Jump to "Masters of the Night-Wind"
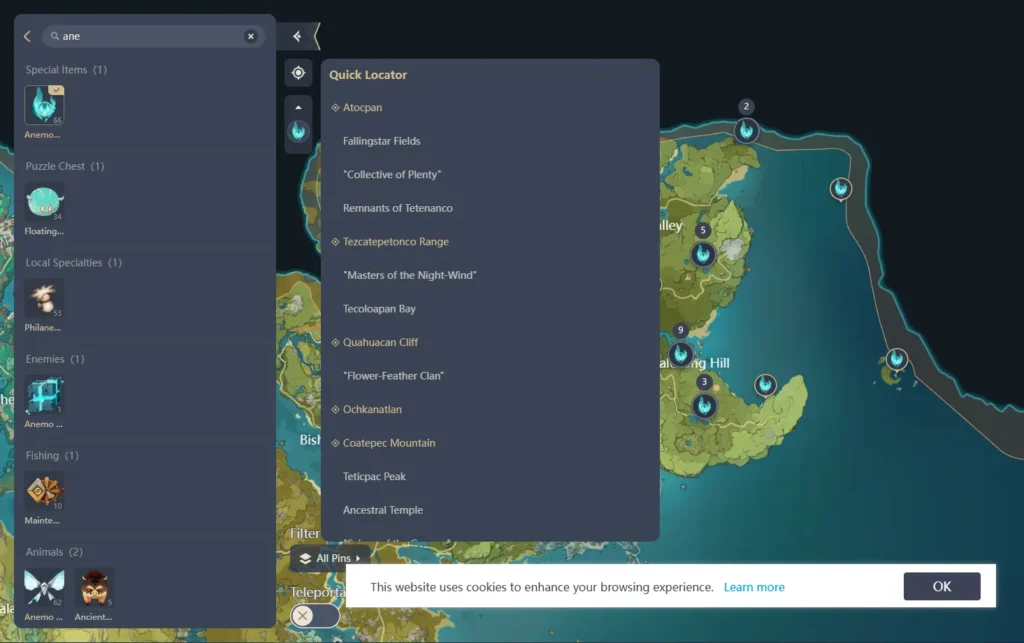 [409, 275]
